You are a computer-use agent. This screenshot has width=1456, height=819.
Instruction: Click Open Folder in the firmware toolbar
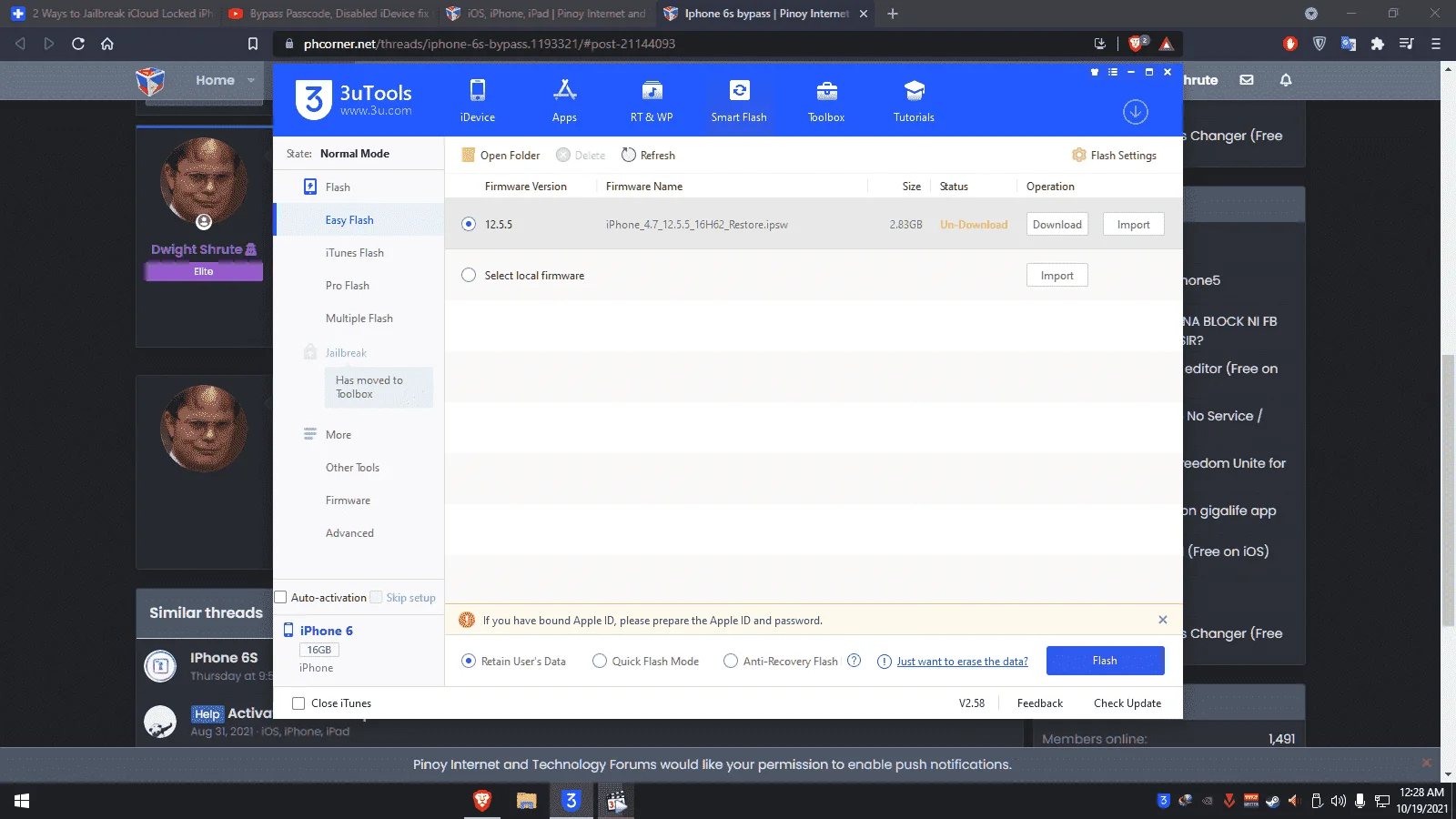coord(500,156)
